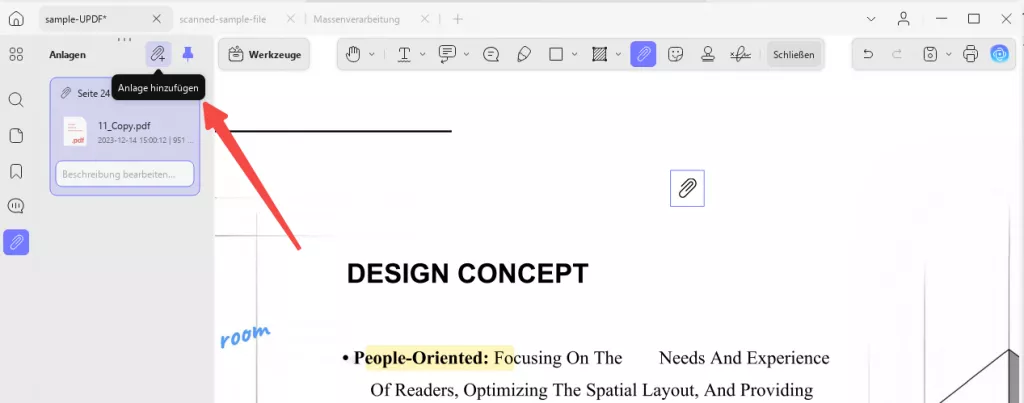Select the Hand tool

tap(353, 54)
